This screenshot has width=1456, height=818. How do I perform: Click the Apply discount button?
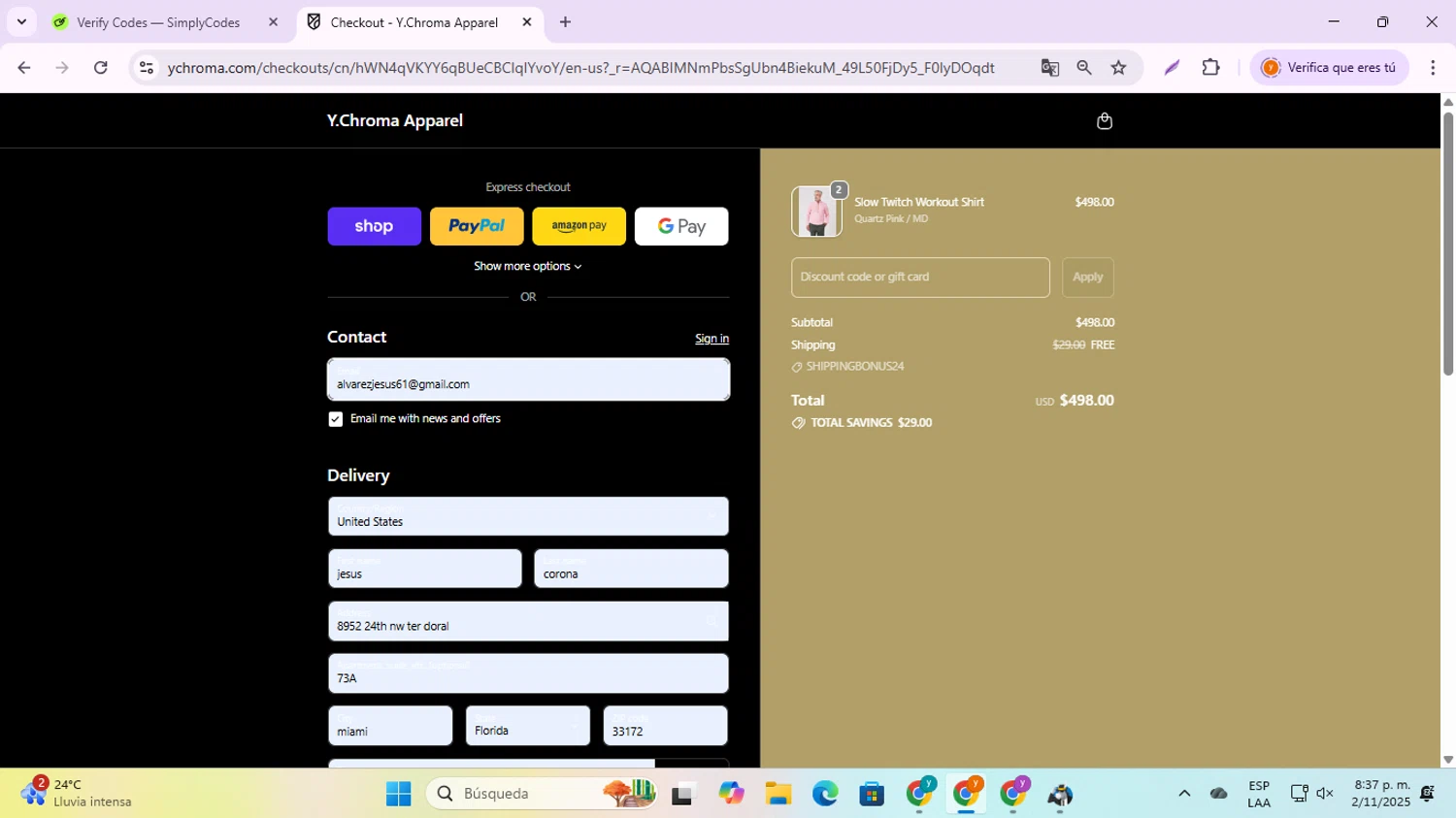click(x=1087, y=278)
